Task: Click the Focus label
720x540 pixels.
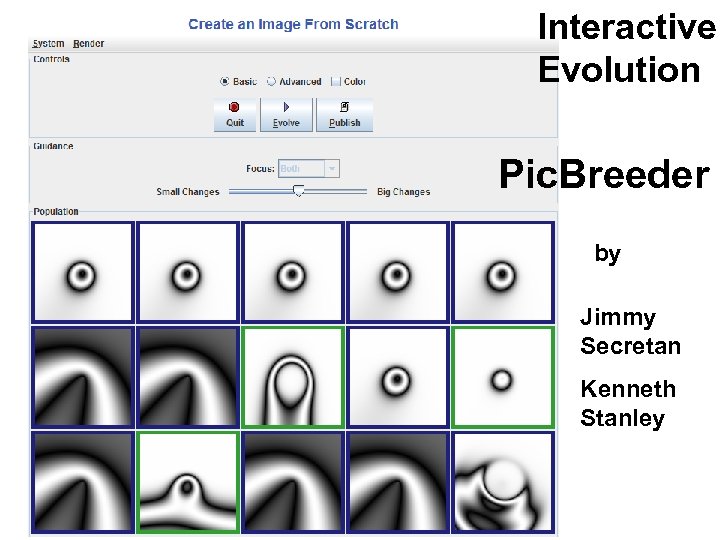Action: click(x=260, y=169)
